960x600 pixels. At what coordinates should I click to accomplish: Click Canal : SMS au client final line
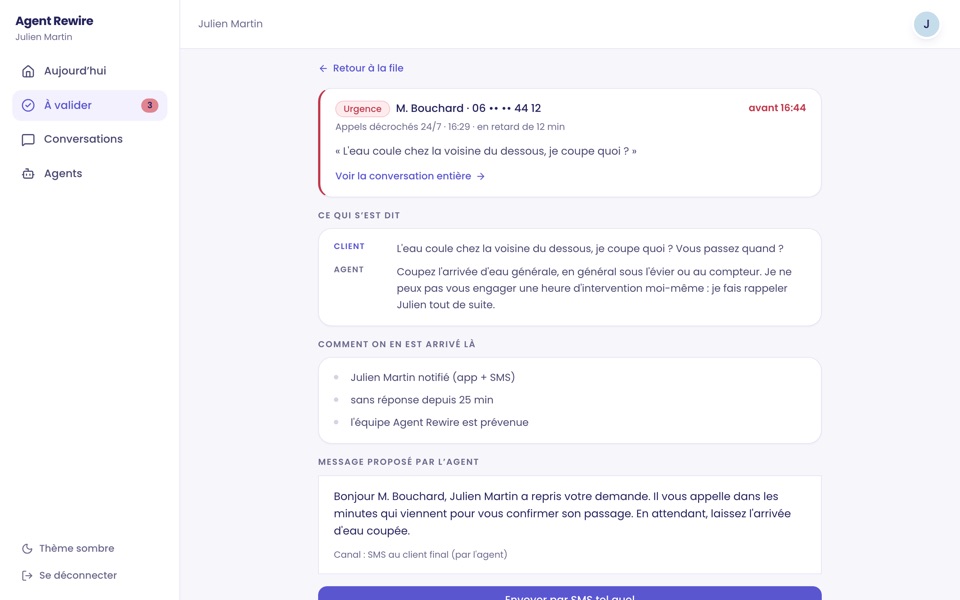[420, 555]
